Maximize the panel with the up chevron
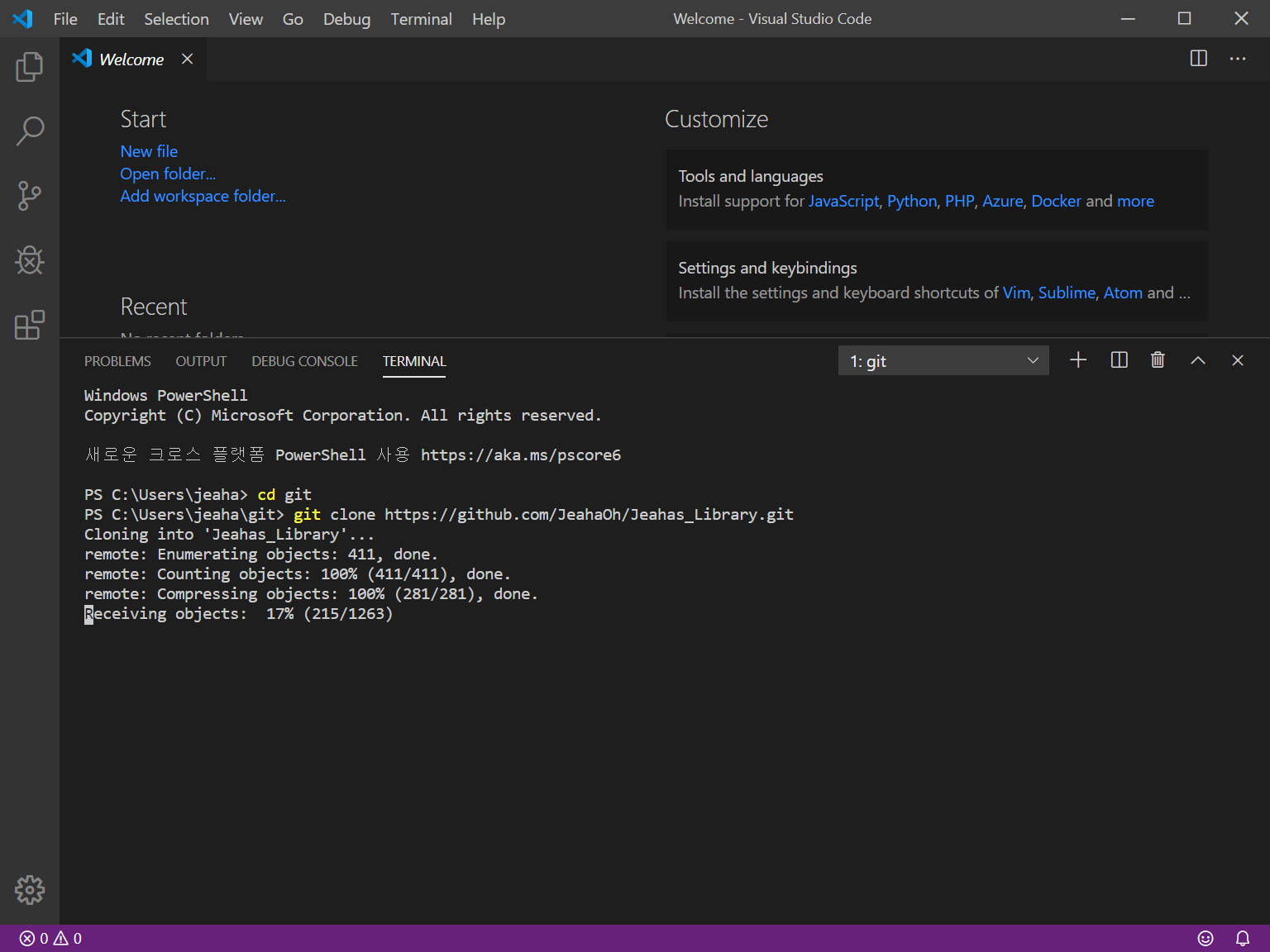1270x952 pixels. pyautogui.click(x=1198, y=360)
